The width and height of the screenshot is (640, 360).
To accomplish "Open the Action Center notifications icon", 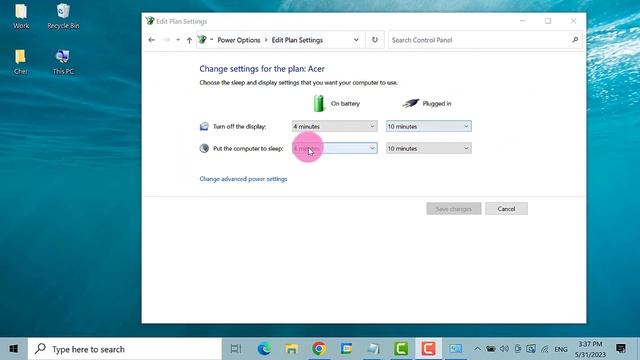I will coord(621,349).
